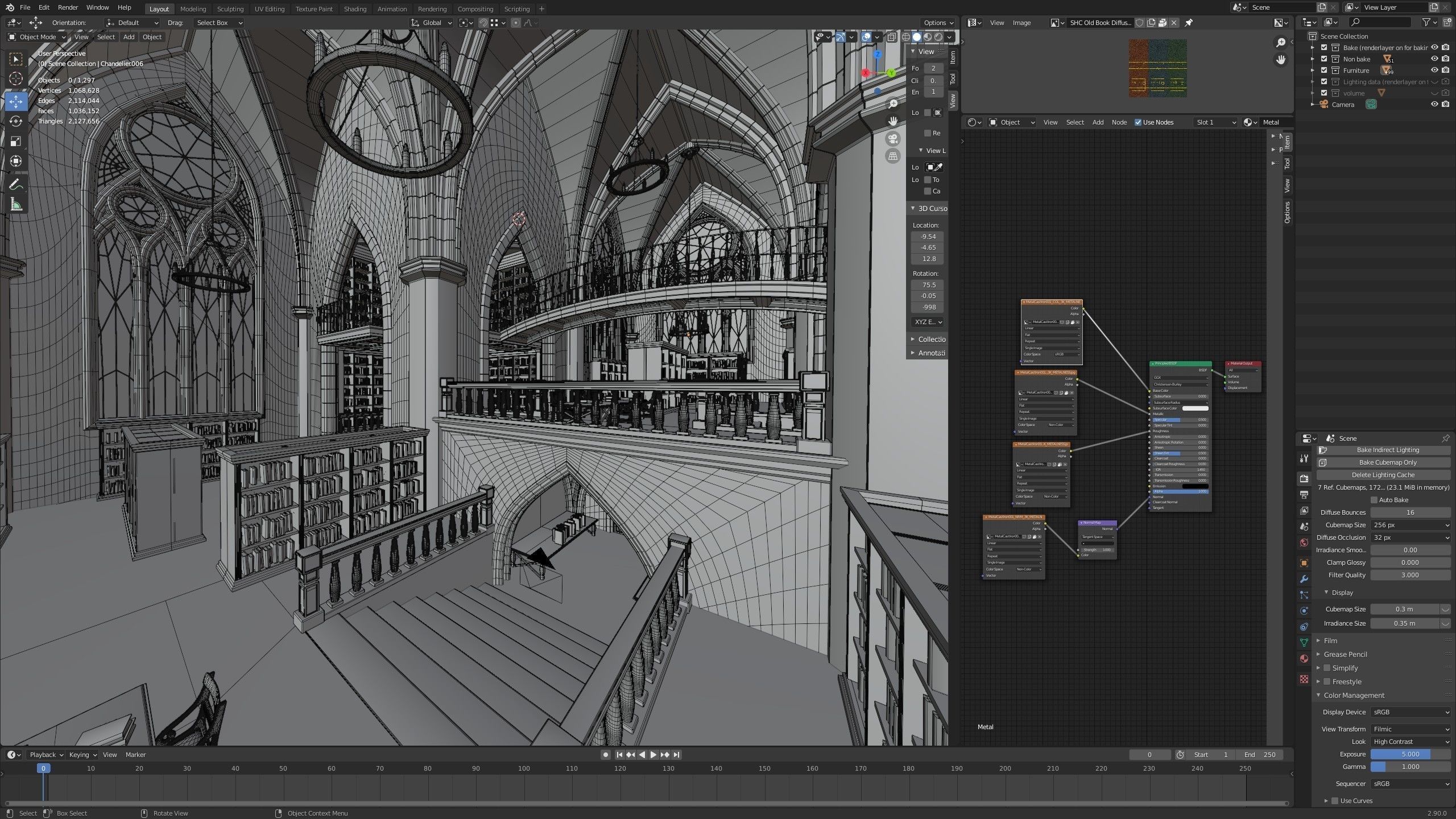Select the Scale tool in the toolbar
The width and height of the screenshot is (1456, 819).
coord(16,141)
